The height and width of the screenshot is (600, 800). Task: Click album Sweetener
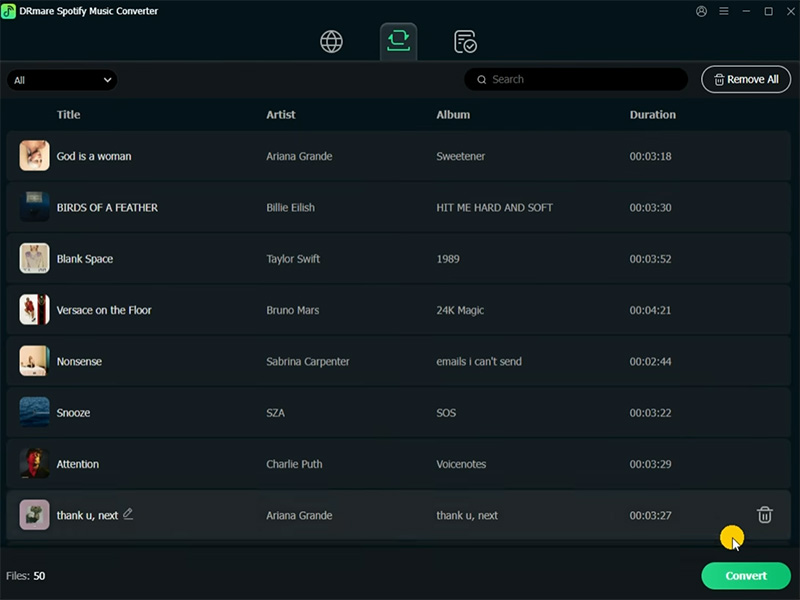pos(461,156)
